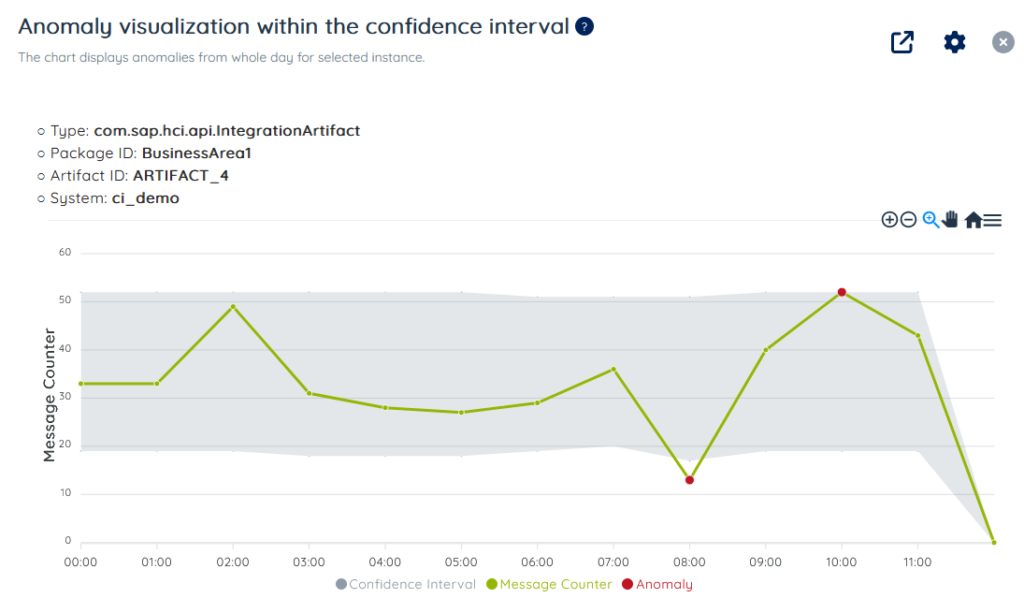
Task: Click the data point at 02:00
Action: pyautogui.click(x=233, y=307)
